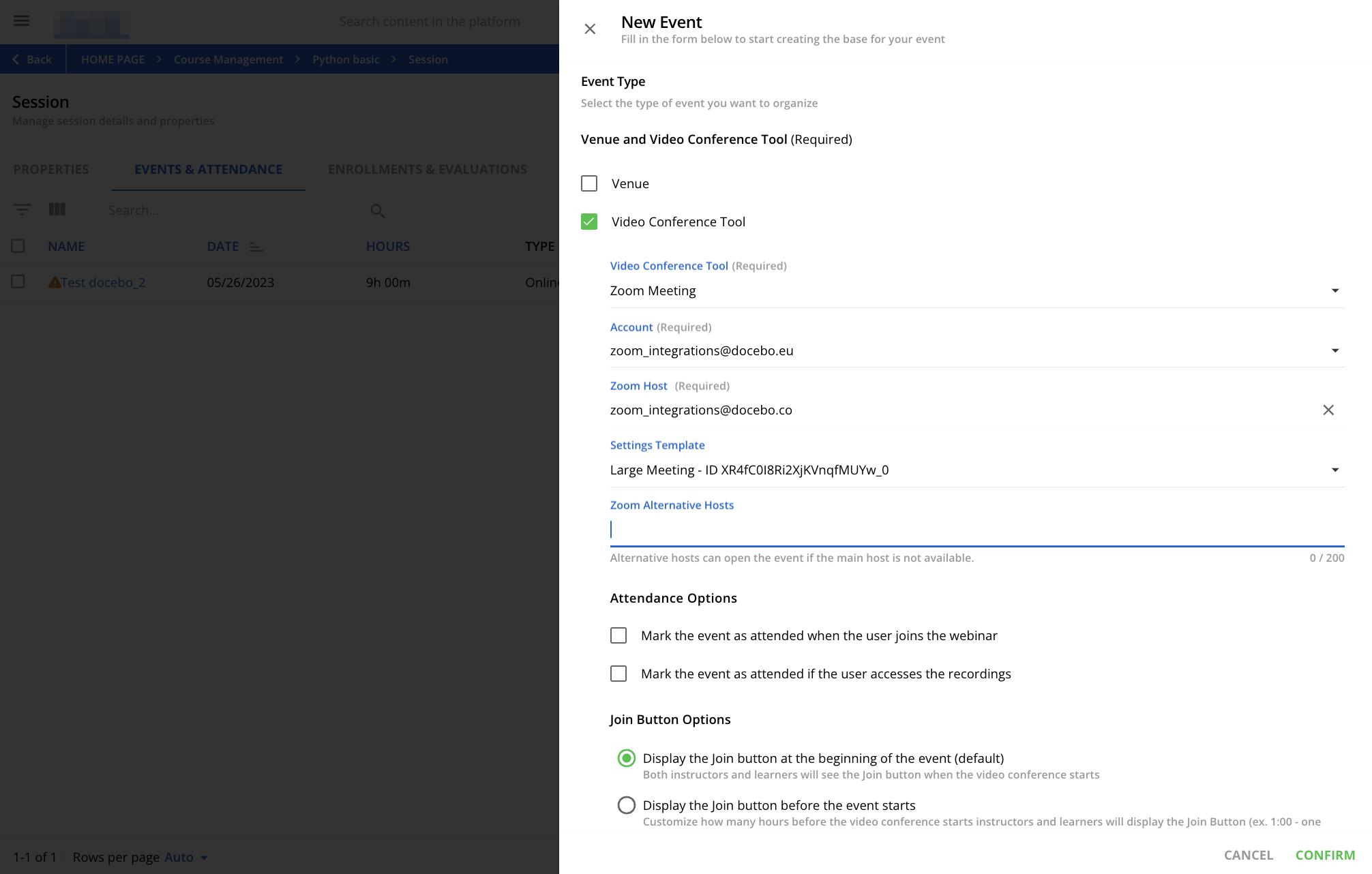Enable mark attended when user joins webinar
The width and height of the screenshot is (1372, 874).
(618, 635)
